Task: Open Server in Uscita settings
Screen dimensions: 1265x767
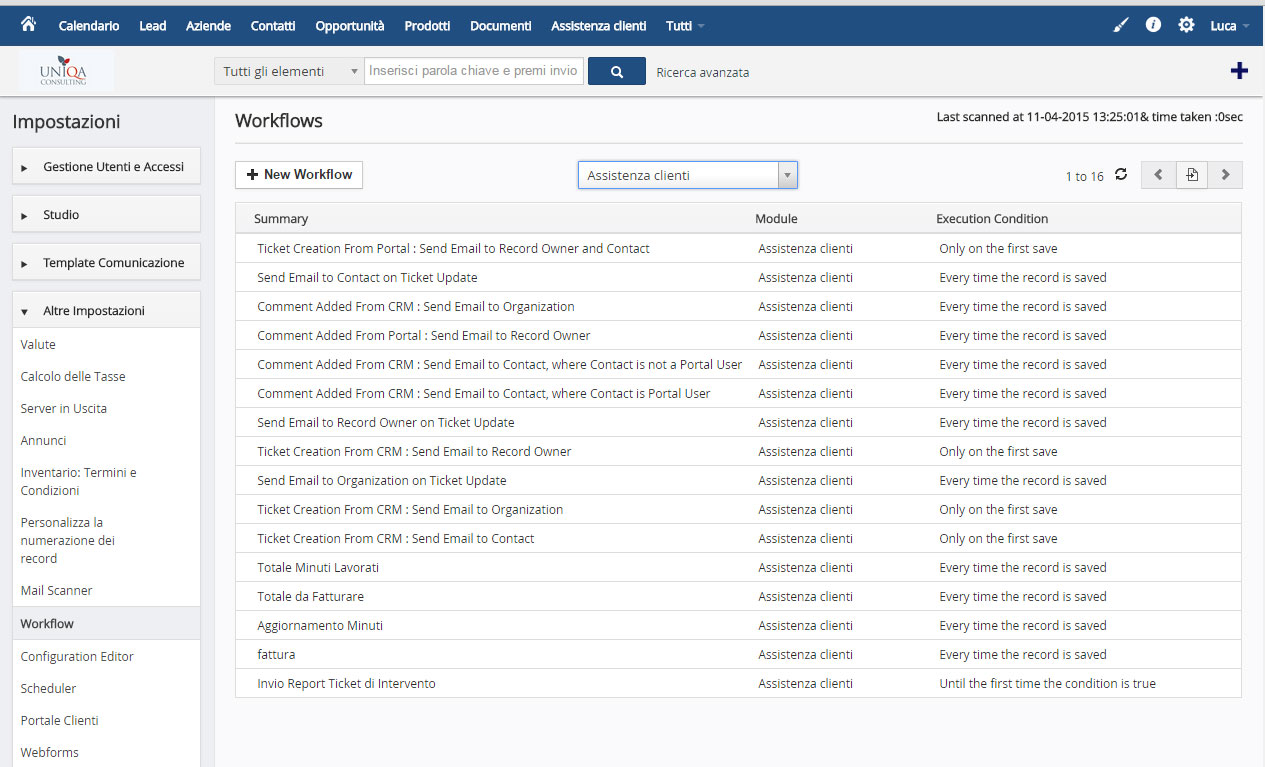Action: 64,409
